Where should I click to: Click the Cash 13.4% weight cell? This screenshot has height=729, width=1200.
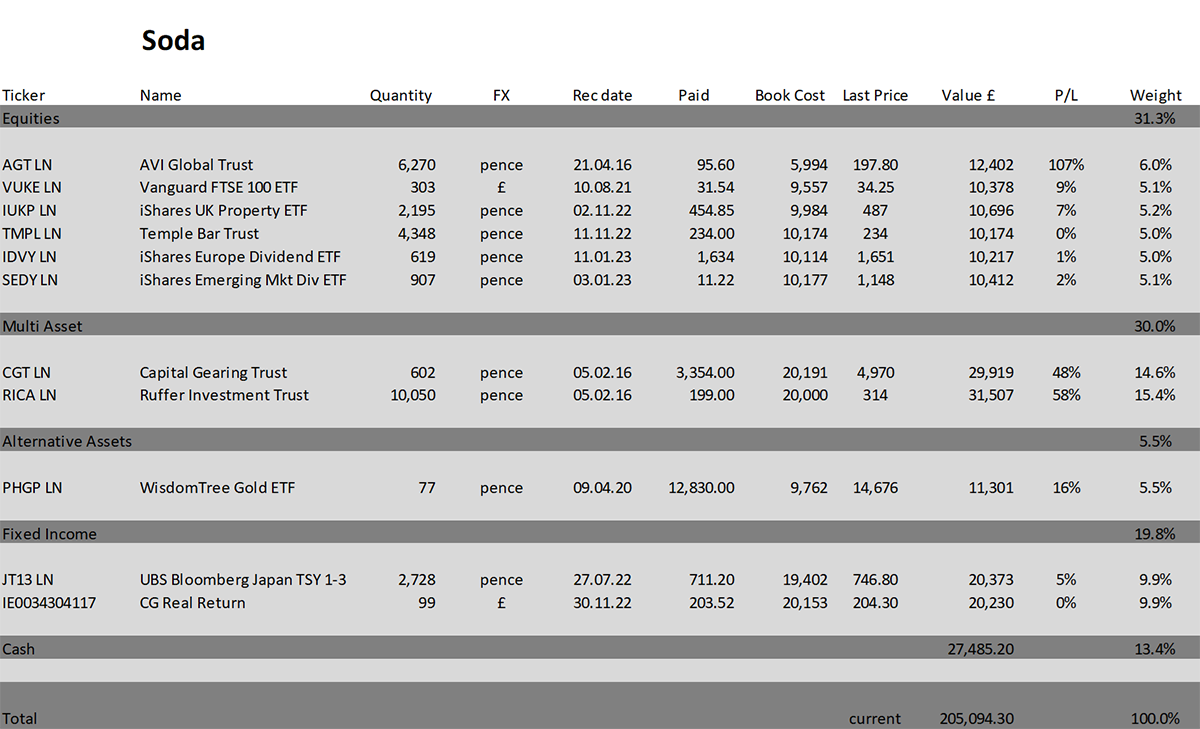[x=1156, y=649]
